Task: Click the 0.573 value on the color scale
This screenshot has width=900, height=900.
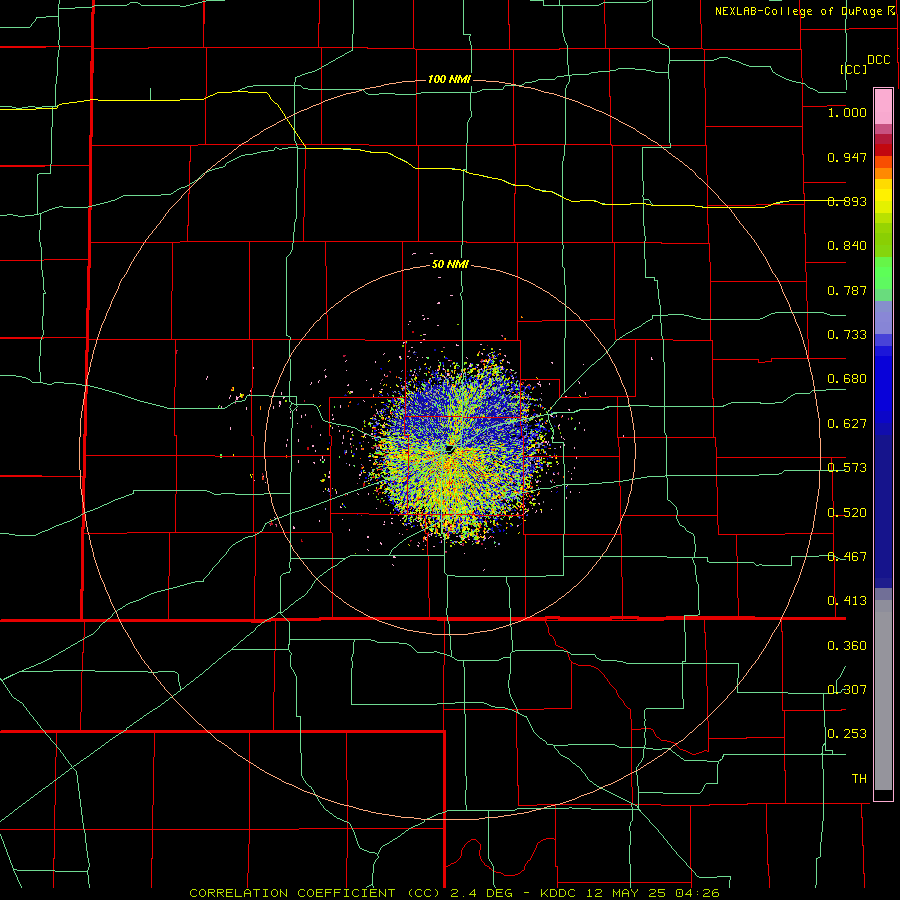Action: 847,468
